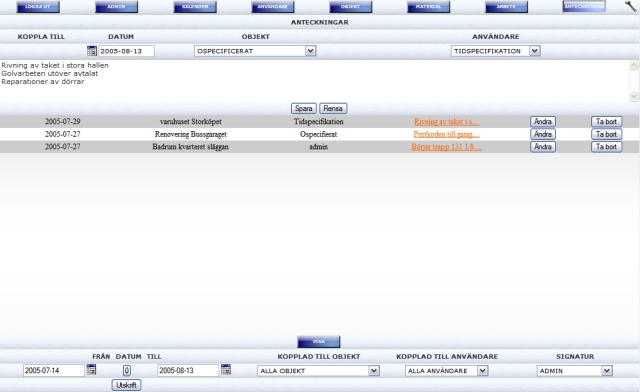640x392 pixels.
Task: Click the Från date field 2005-07-14
Action: click(53, 371)
